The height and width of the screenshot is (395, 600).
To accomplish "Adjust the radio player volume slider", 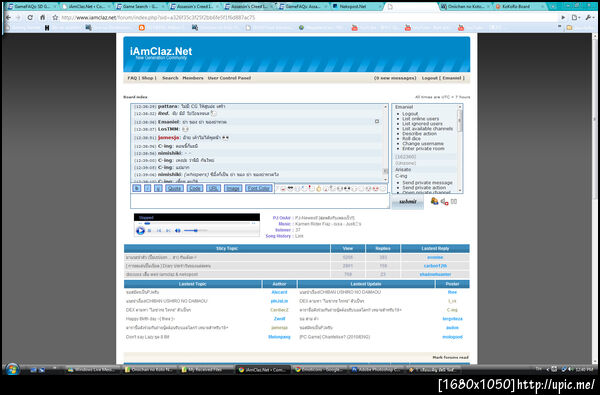I will [196, 230].
